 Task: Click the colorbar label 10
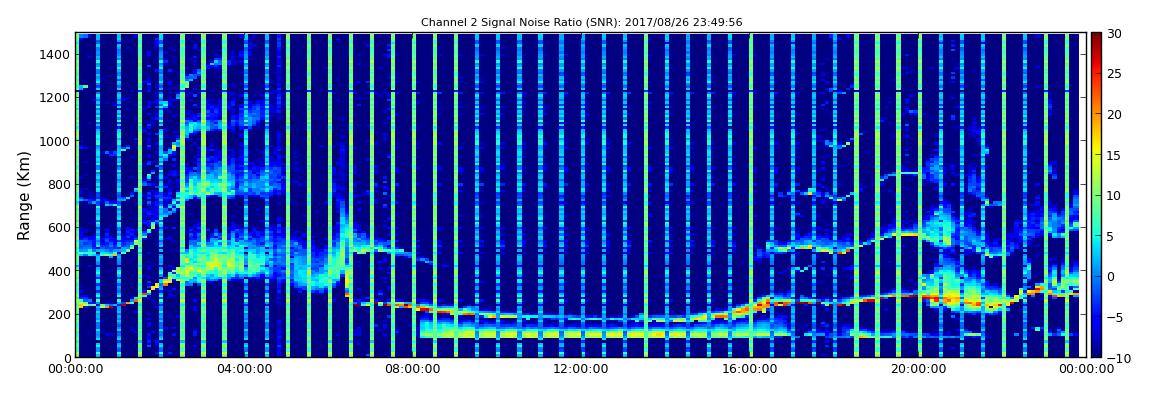click(x=1114, y=195)
